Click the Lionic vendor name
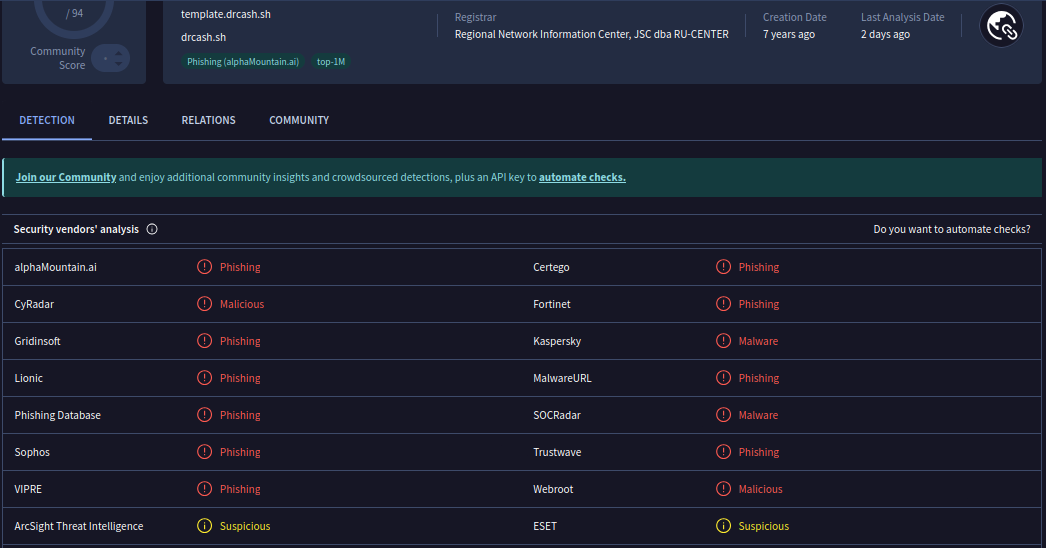The image size is (1046, 548). pos(29,378)
